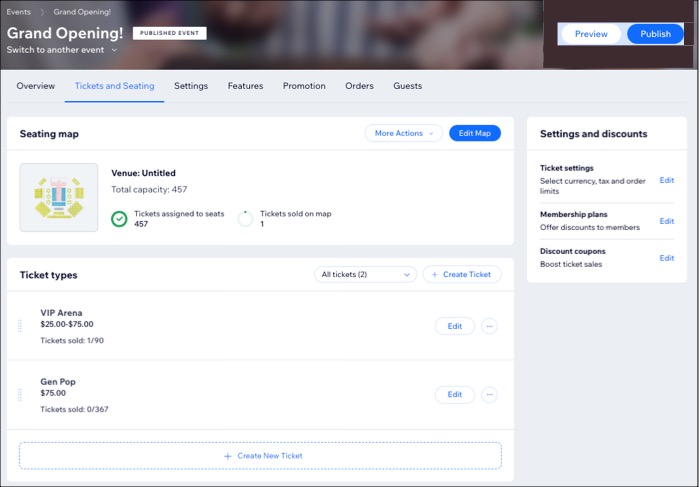Click the VIP Arena ticket name
Viewport: 700px width, 487px height.
(x=61, y=313)
